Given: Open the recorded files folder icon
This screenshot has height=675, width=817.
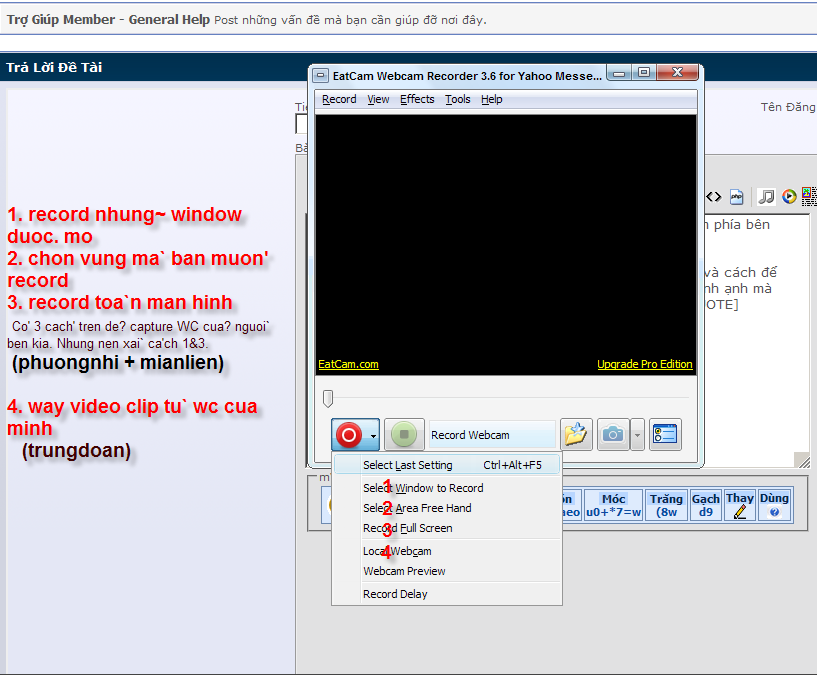Looking at the screenshot, I should tap(575, 435).
